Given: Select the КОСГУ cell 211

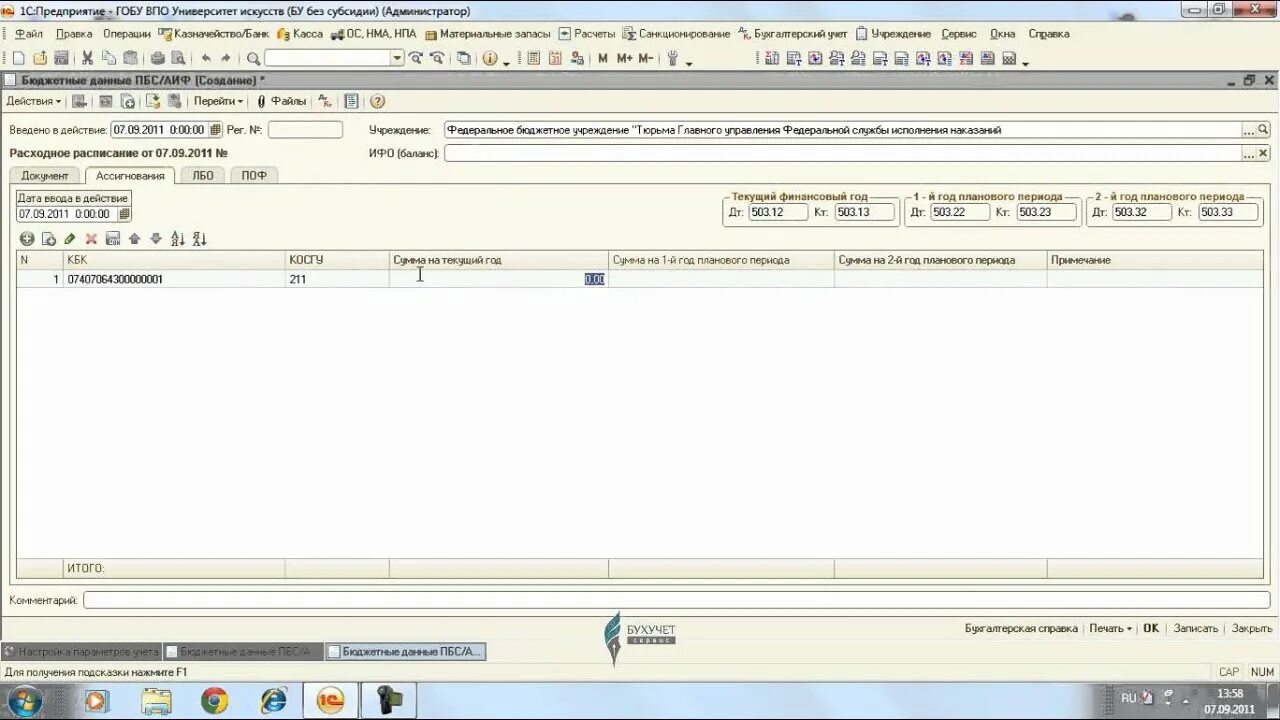Looking at the screenshot, I should click(x=337, y=279).
